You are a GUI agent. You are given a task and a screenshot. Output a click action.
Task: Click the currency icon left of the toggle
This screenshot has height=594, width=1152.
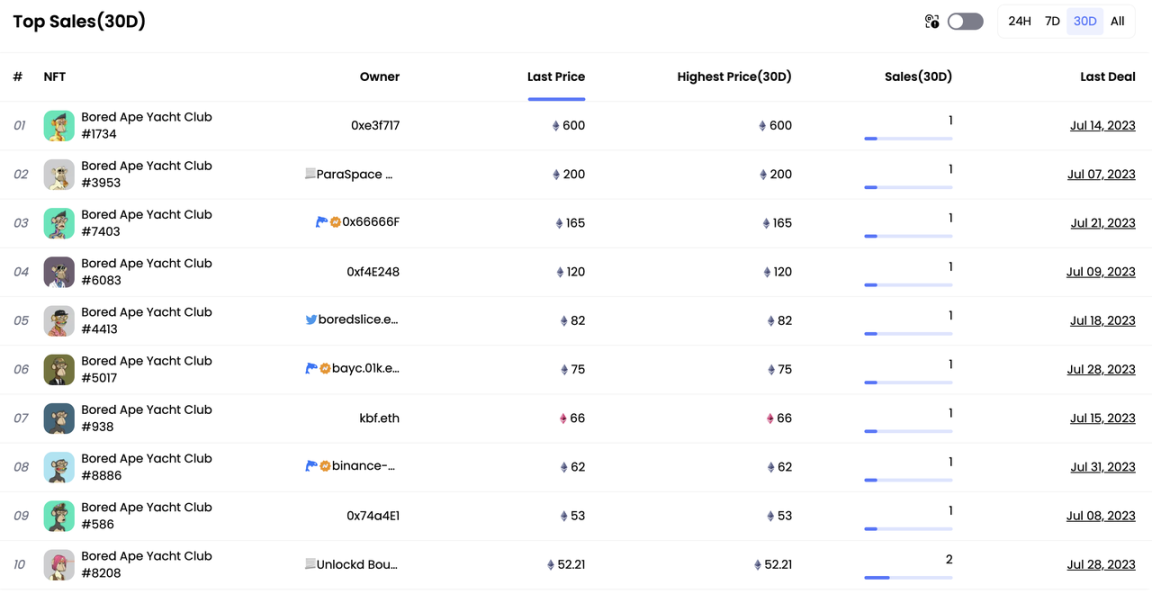point(932,21)
